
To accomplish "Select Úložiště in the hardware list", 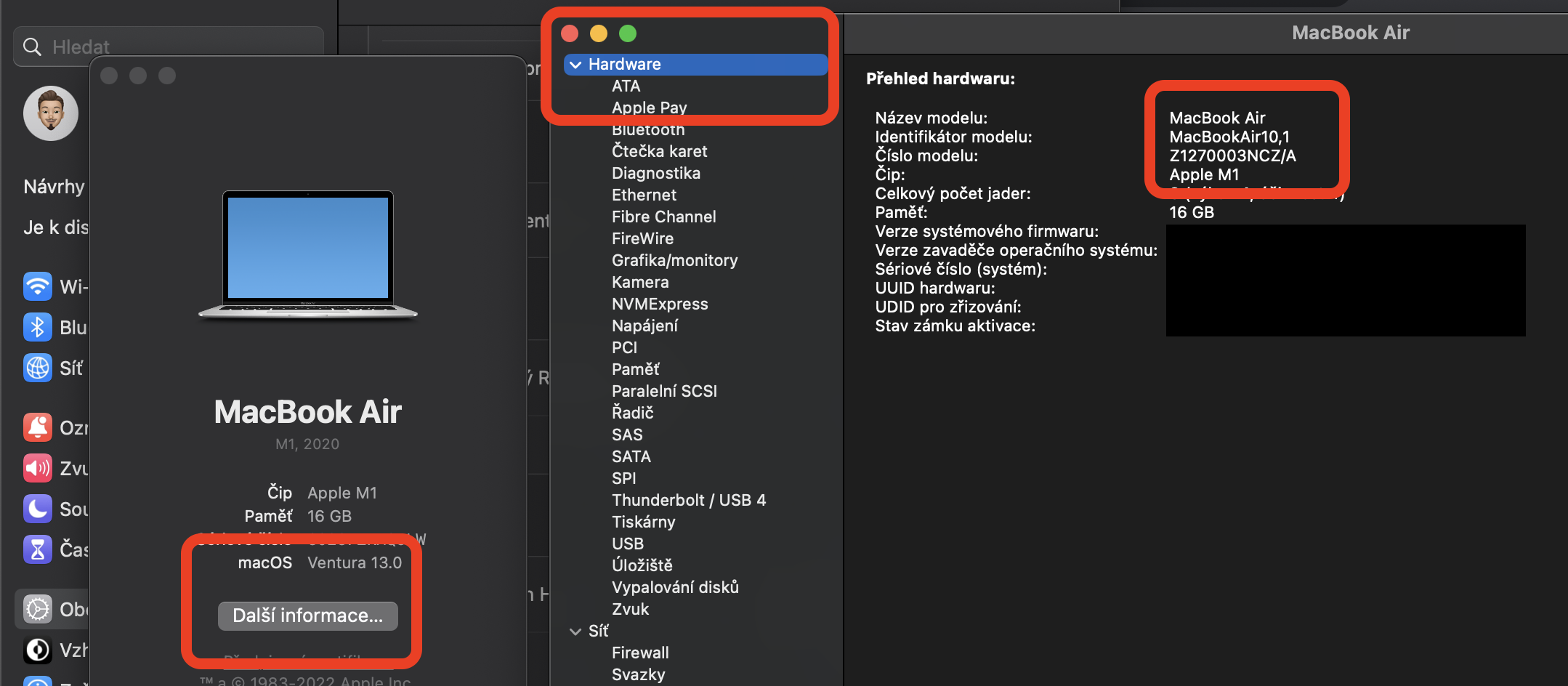I will [642, 565].
